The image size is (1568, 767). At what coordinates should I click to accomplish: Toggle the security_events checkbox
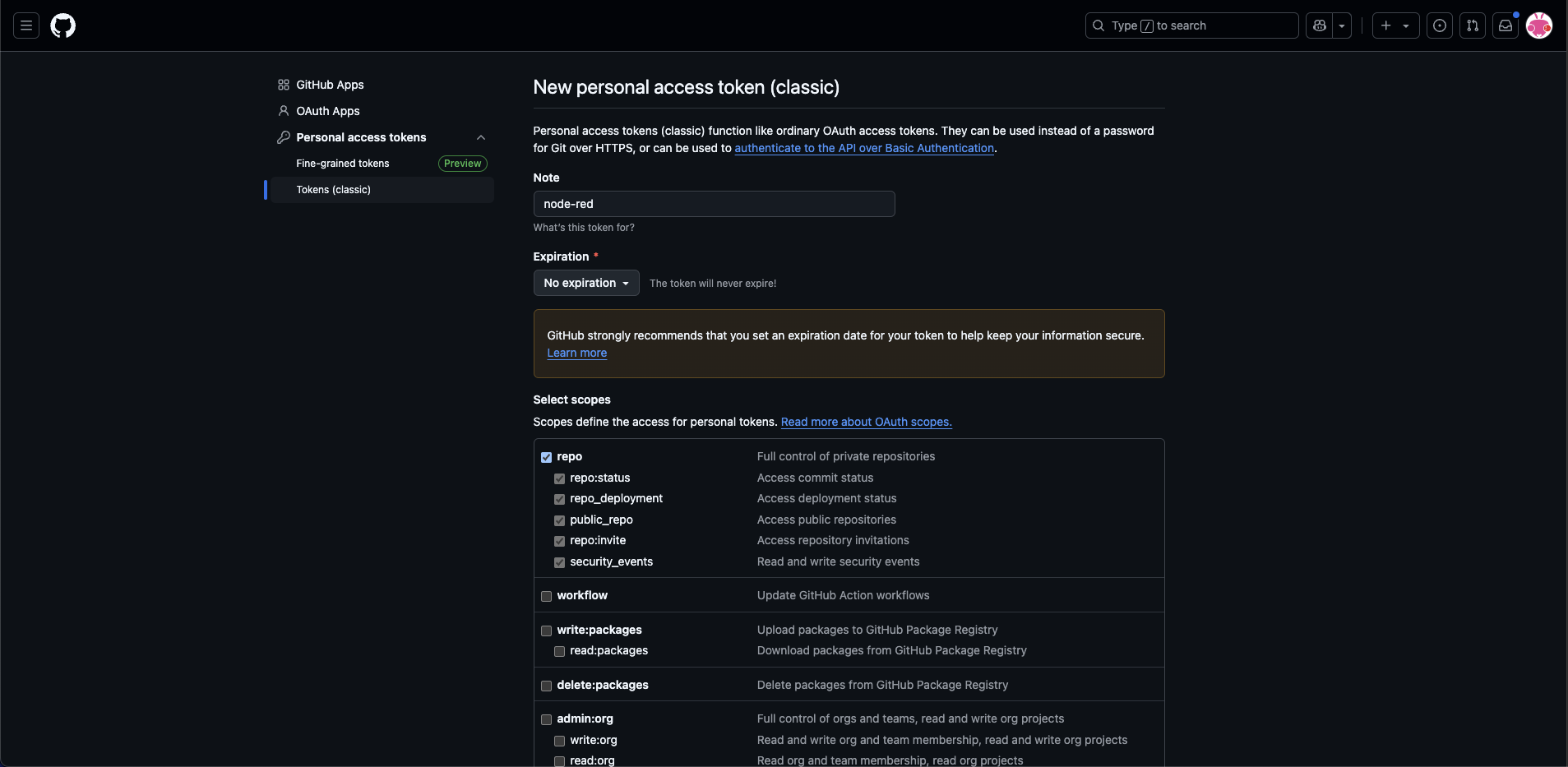559,562
